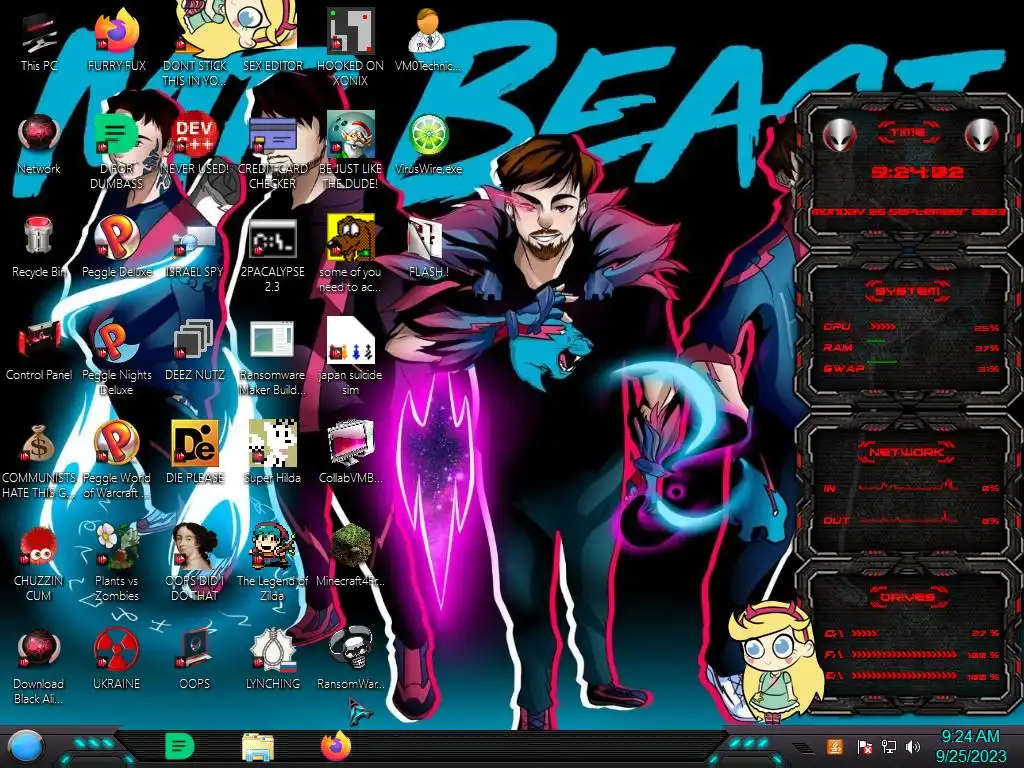This screenshot has width=1024, height=768.
Task: Click the Plants vs Zombies shortcut
Action: pos(117,563)
